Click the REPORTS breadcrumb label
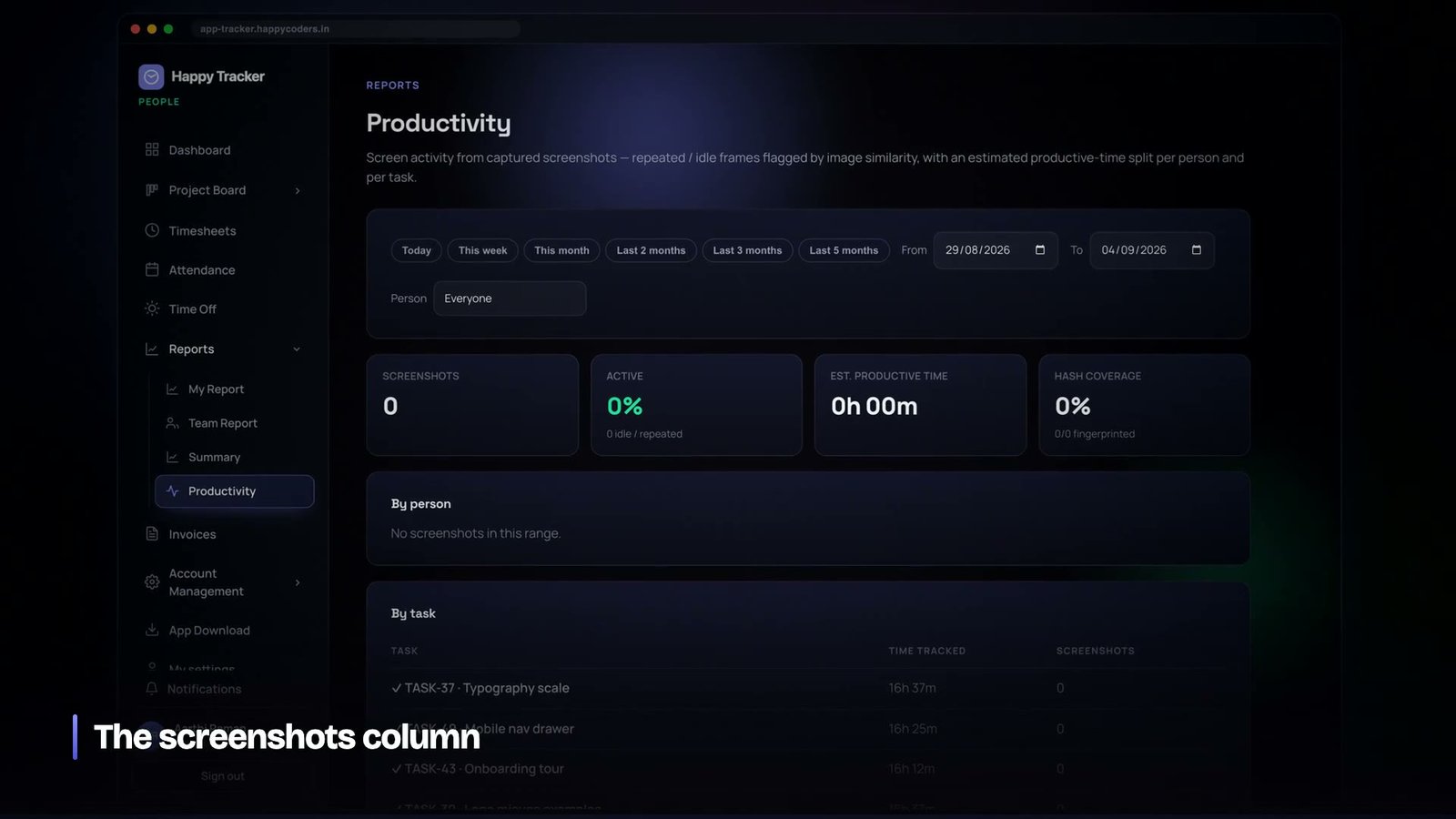Screen dimensions: 1456x819 click(x=392, y=86)
